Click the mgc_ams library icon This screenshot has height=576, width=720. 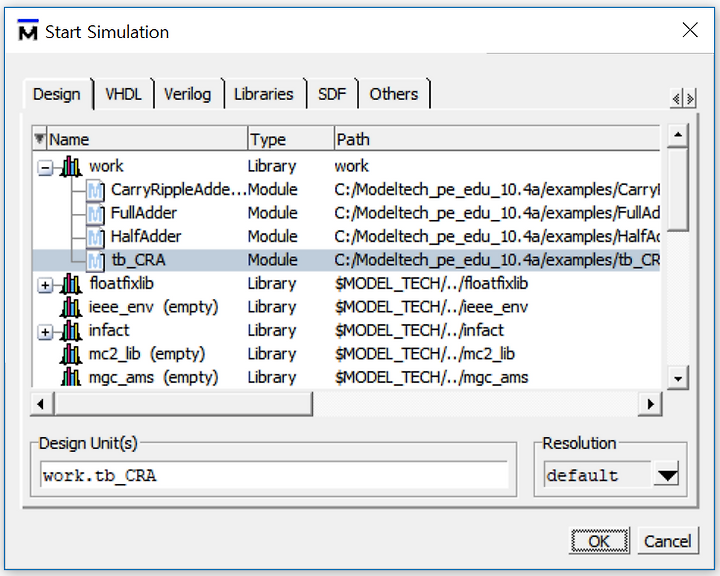[x=71, y=377]
